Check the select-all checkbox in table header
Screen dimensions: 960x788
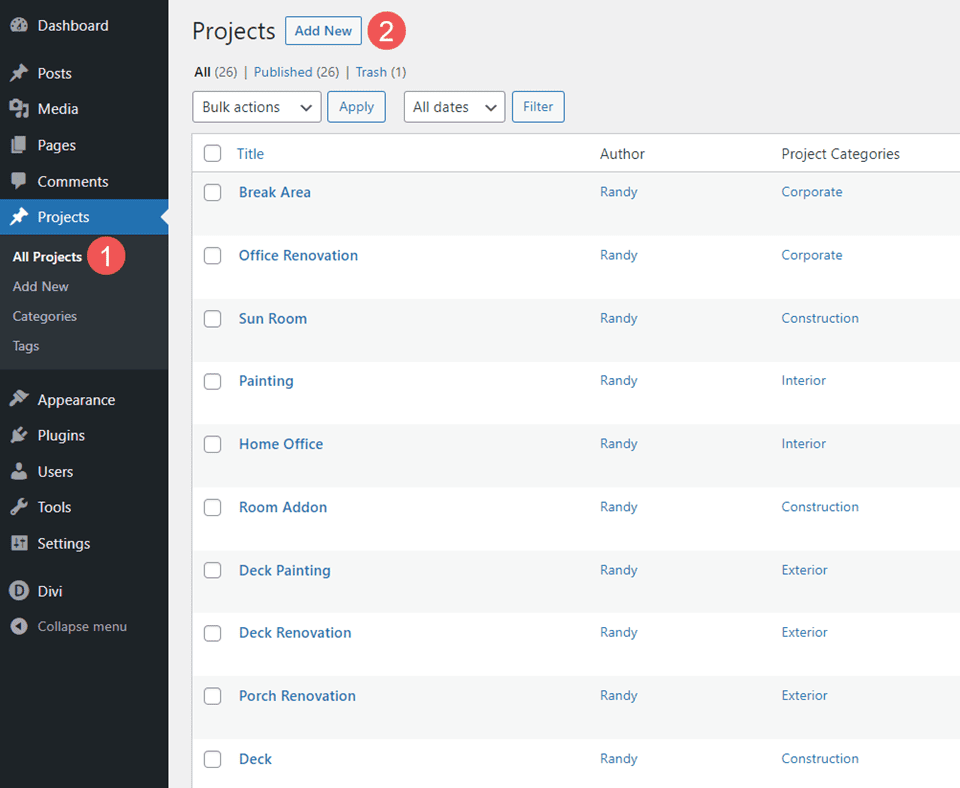[212, 153]
